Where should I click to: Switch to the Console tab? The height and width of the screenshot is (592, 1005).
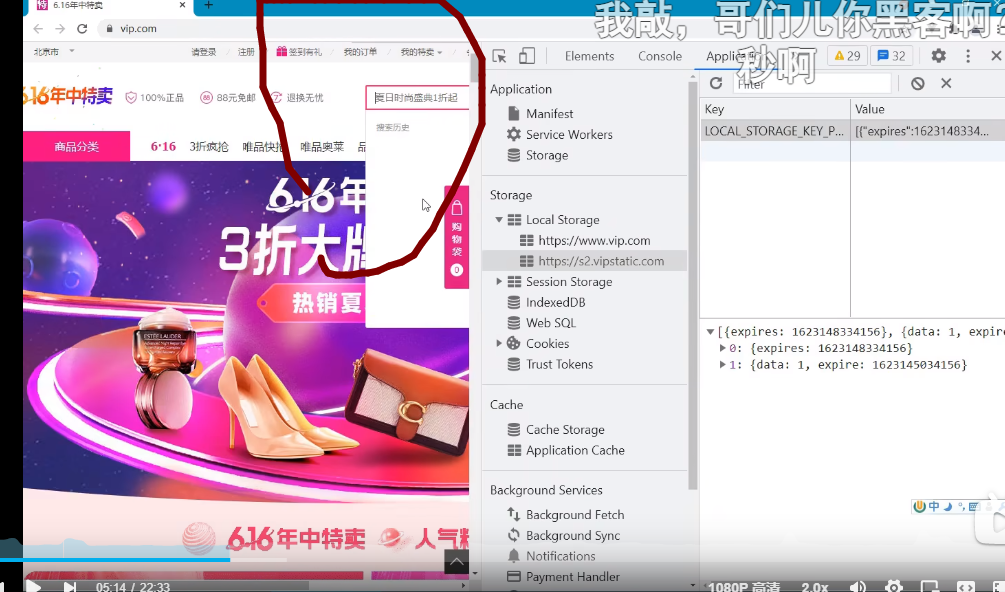click(x=660, y=56)
